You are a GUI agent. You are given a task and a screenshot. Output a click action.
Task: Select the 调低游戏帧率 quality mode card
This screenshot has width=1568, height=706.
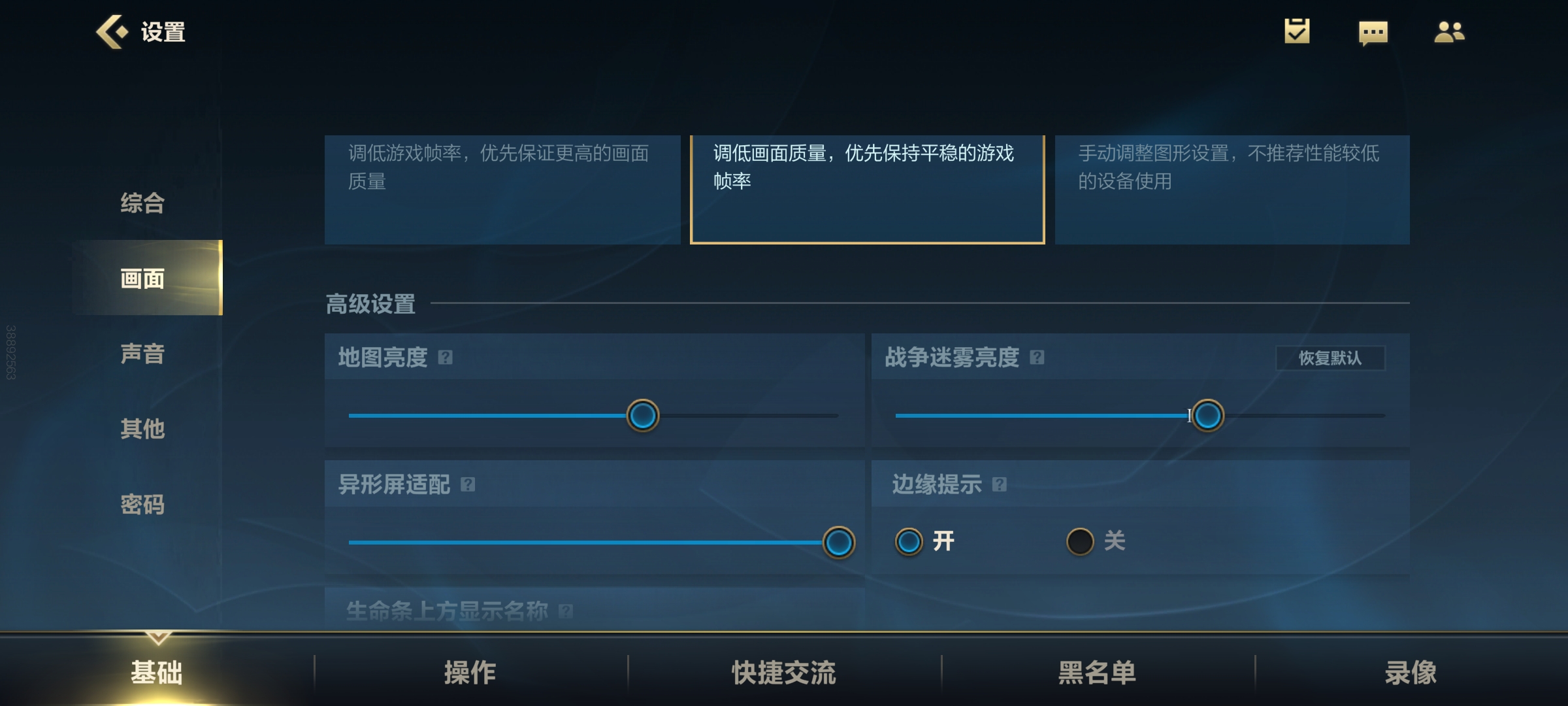[x=502, y=190]
